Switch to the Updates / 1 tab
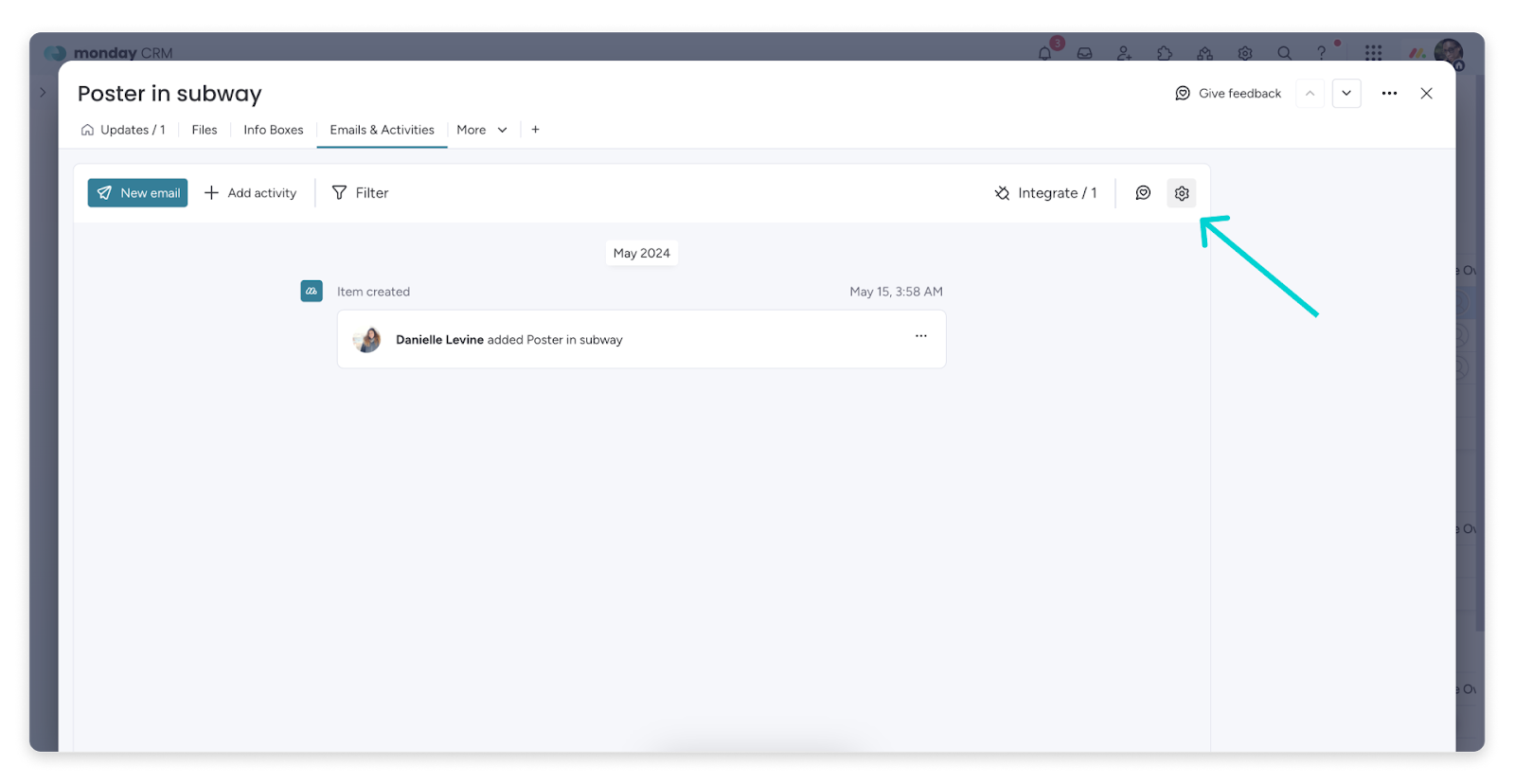 [124, 130]
